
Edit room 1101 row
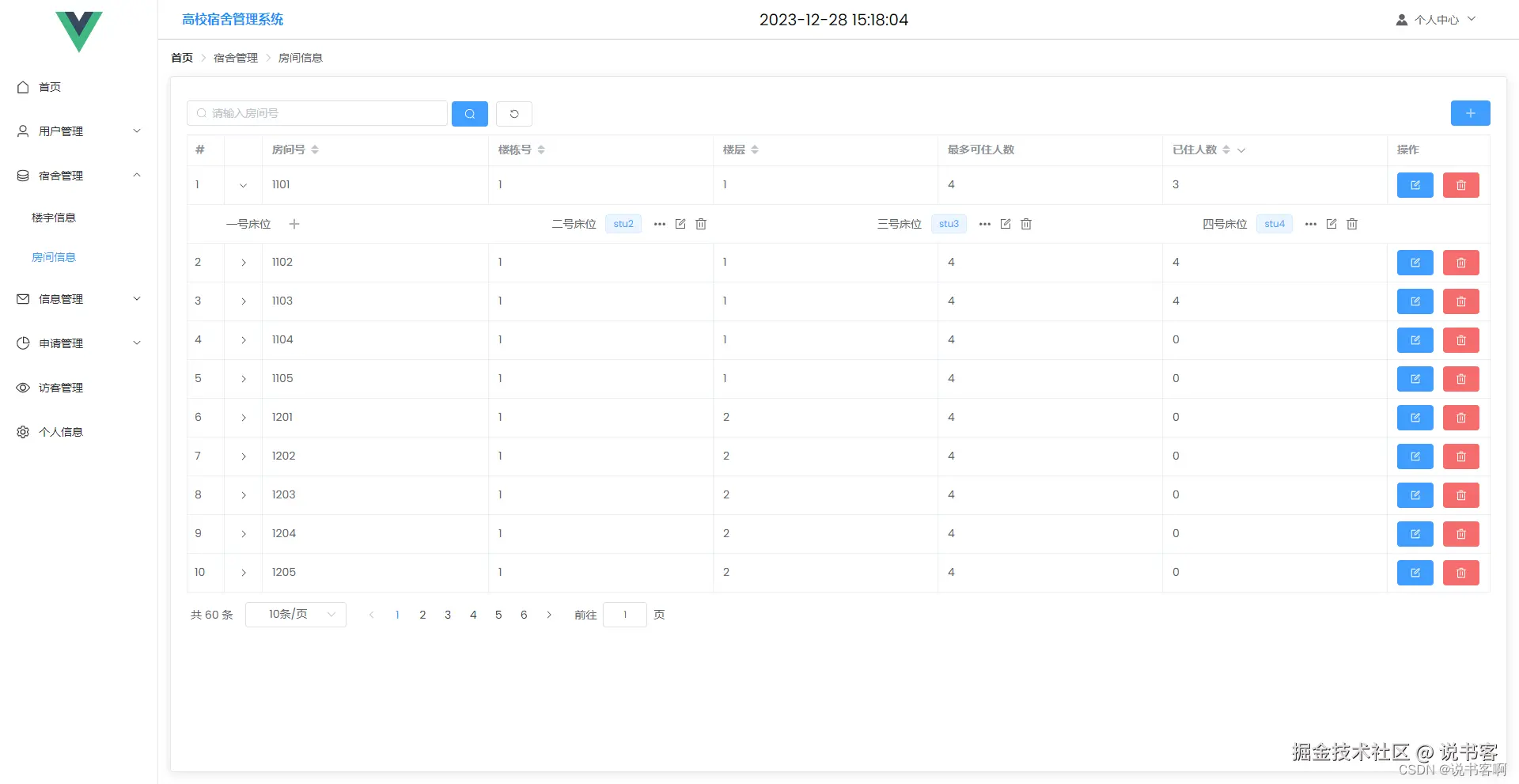point(1415,185)
